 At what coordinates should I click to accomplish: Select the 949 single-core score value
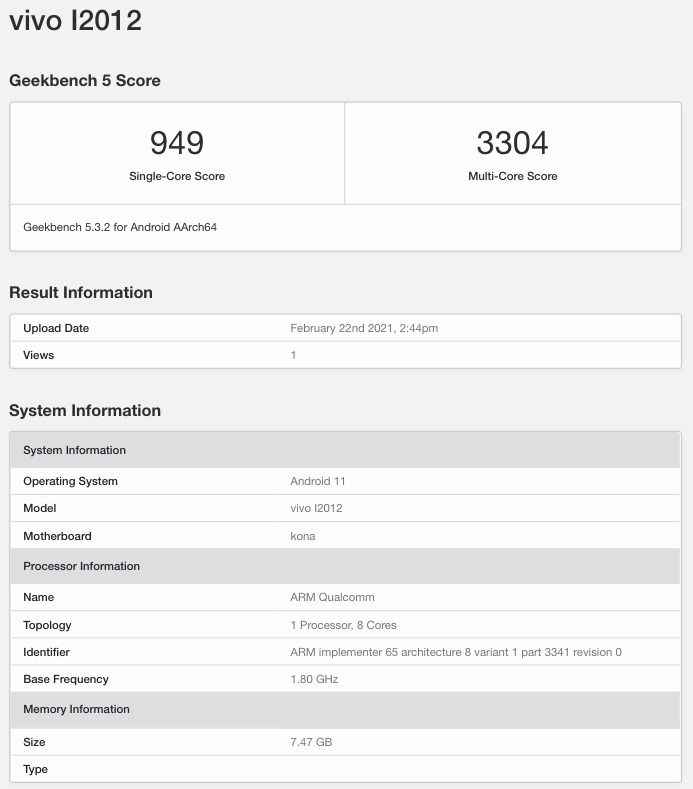pyautogui.click(x=177, y=143)
